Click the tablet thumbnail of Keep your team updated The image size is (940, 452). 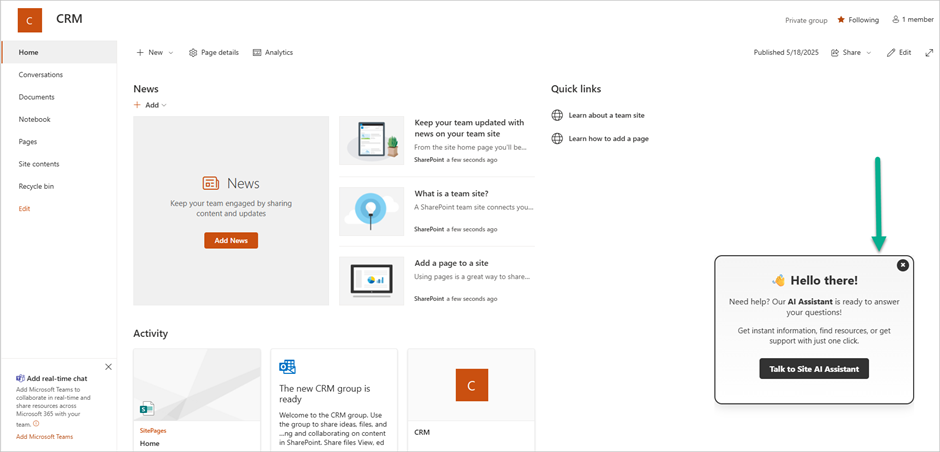(372, 141)
